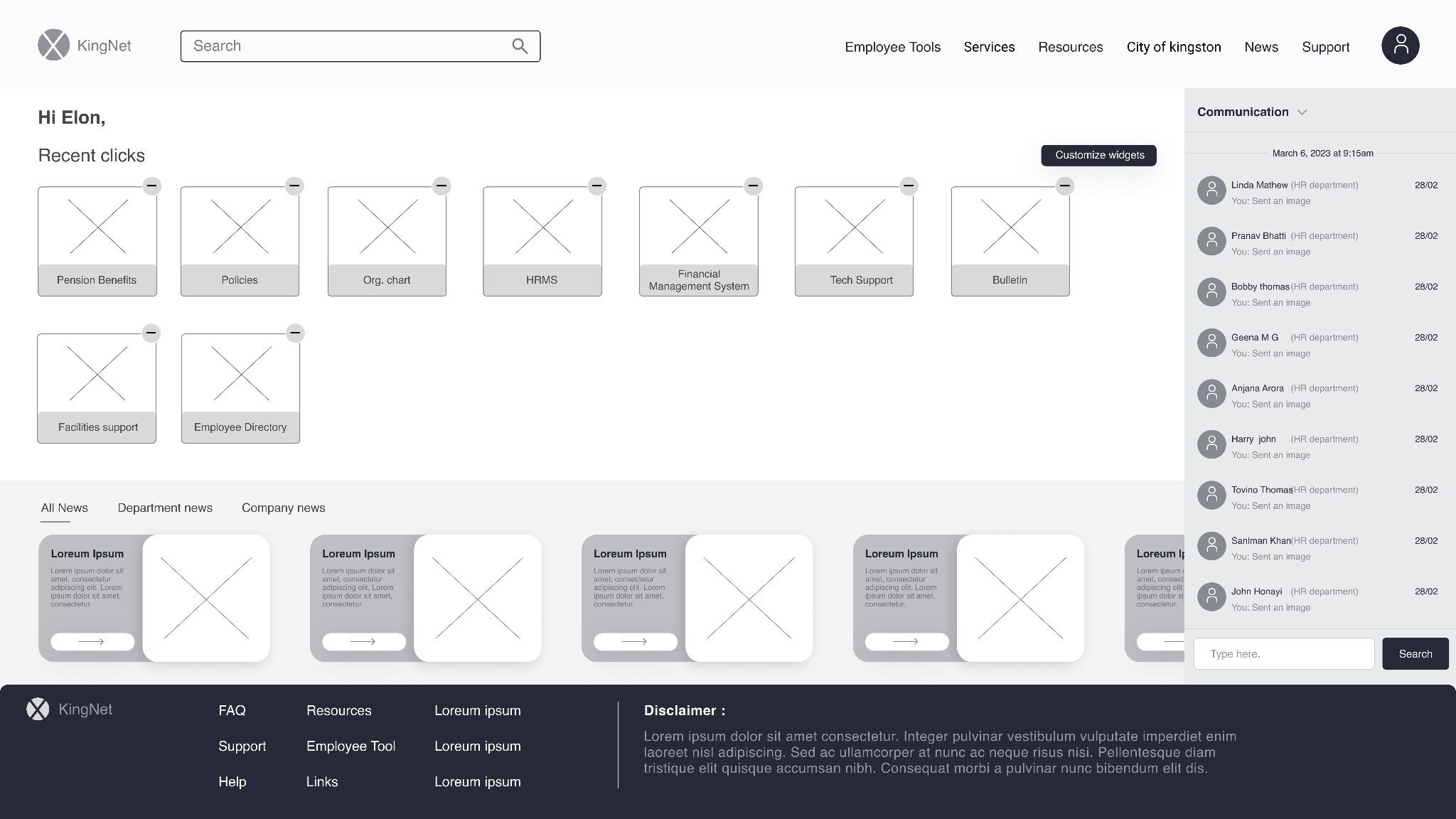1456x819 pixels.
Task: Switch to the Department news tab
Action: (165, 508)
